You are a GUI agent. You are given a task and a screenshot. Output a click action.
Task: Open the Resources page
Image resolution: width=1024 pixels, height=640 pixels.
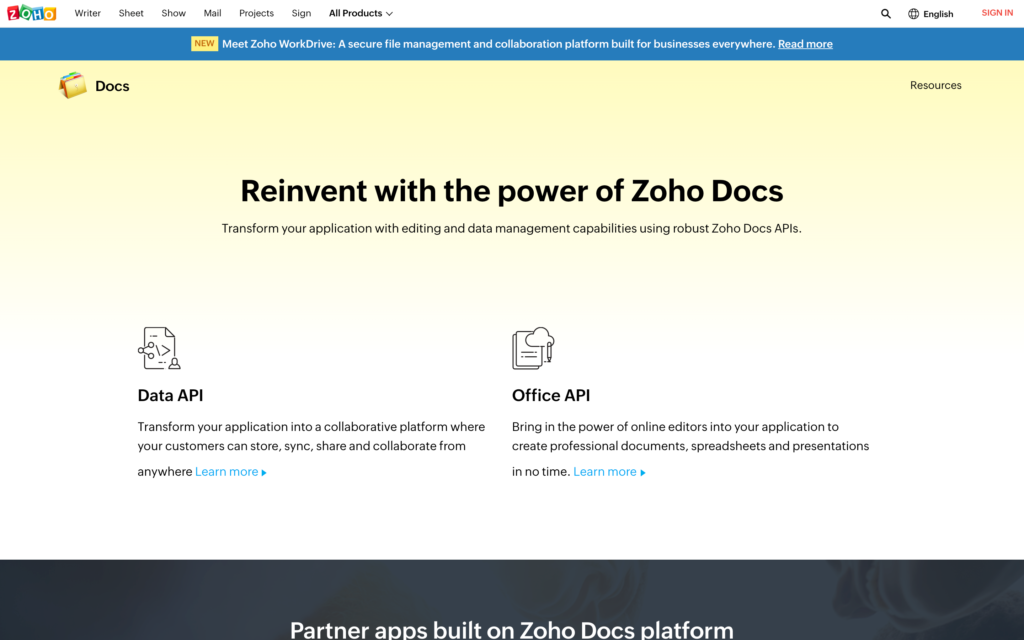(x=935, y=85)
